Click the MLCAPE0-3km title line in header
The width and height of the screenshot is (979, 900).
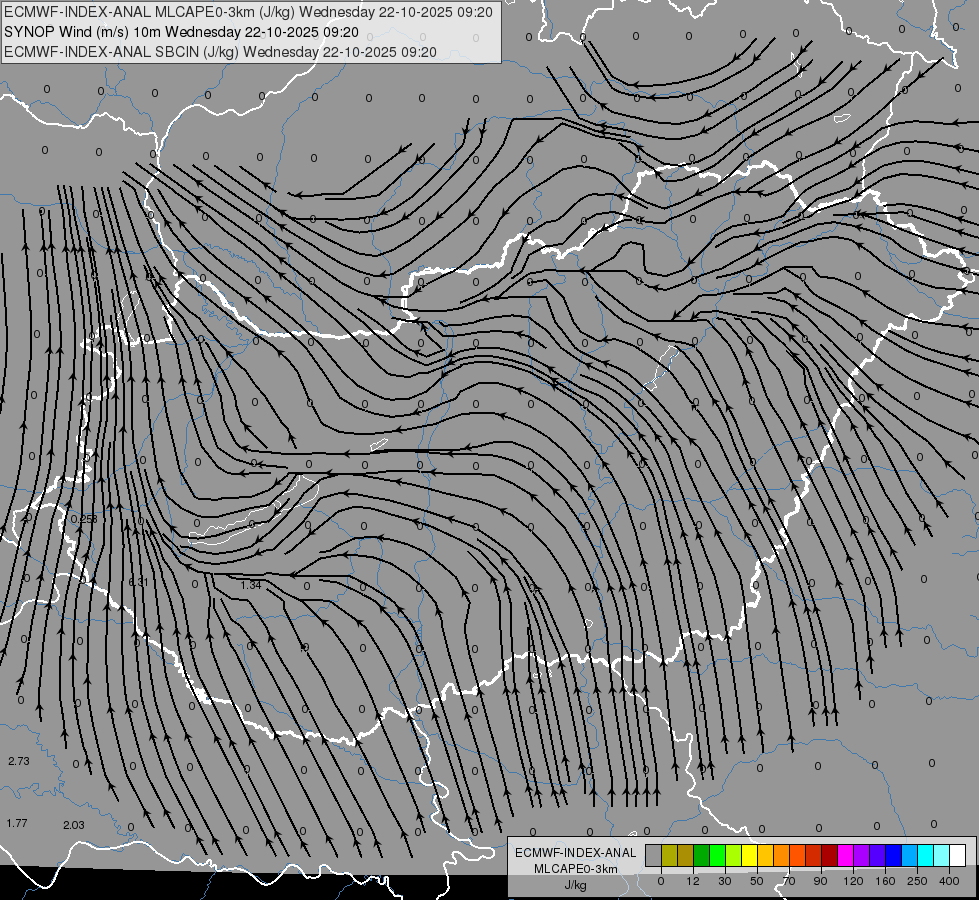pyautogui.click(x=248, y=12)
